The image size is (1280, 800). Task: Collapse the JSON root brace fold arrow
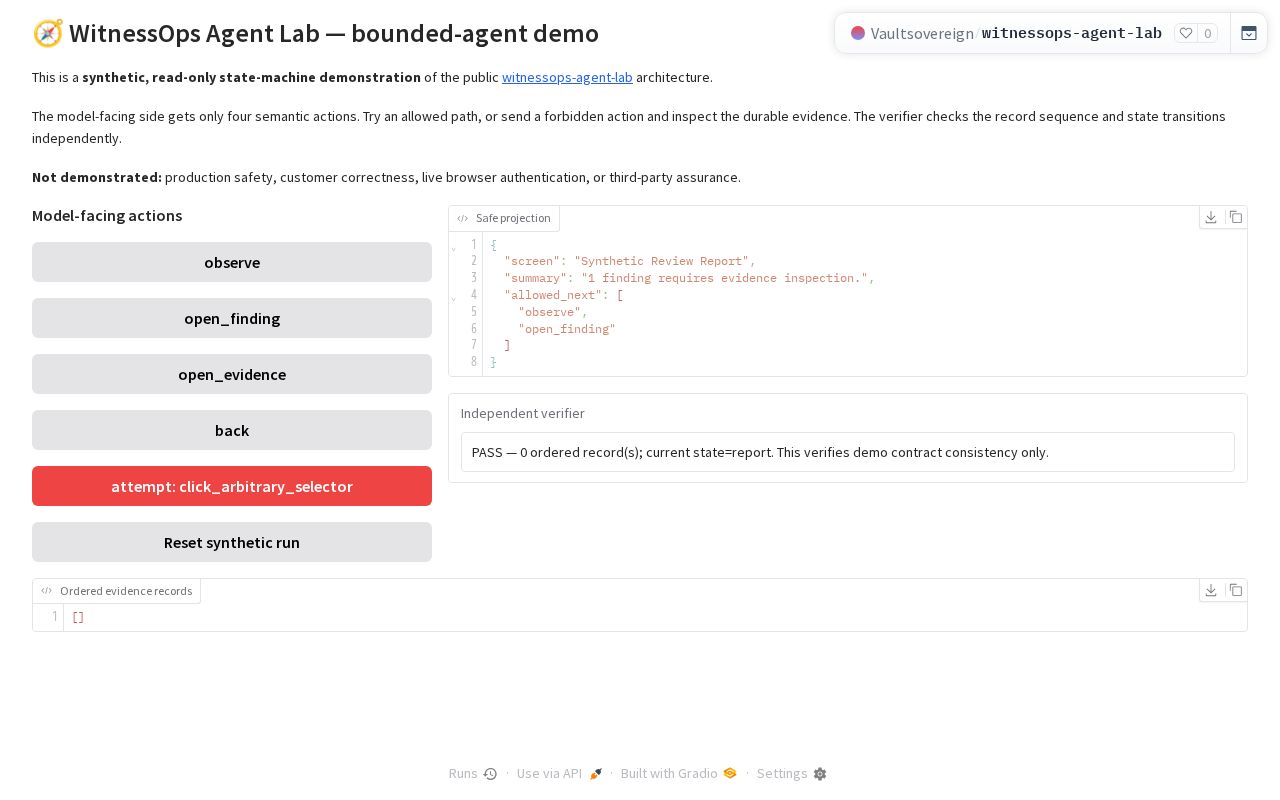click(454, 246)
